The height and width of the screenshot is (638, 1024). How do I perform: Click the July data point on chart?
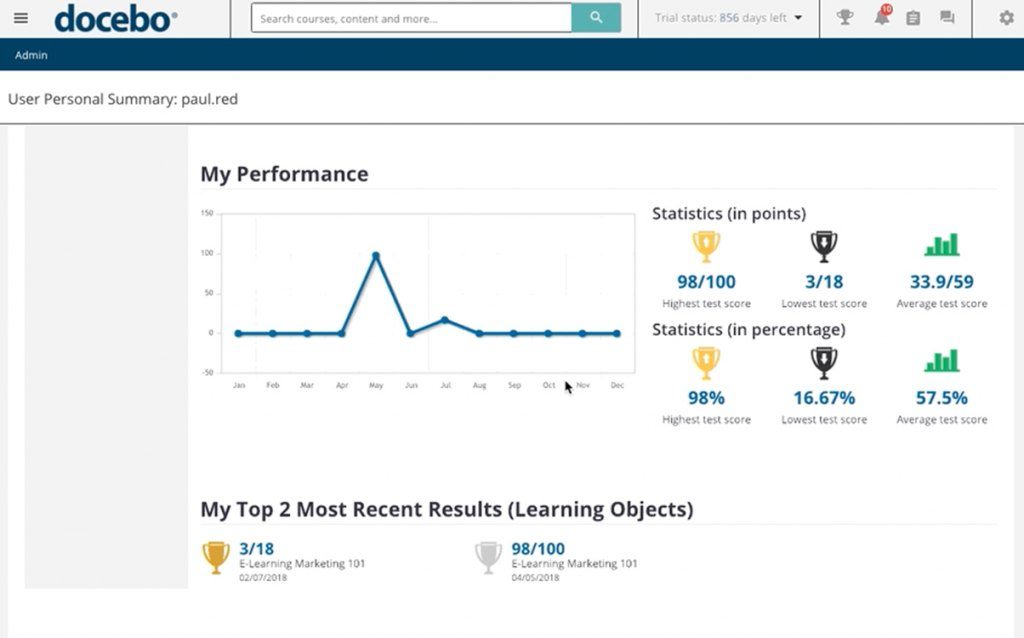click(445, 320)
